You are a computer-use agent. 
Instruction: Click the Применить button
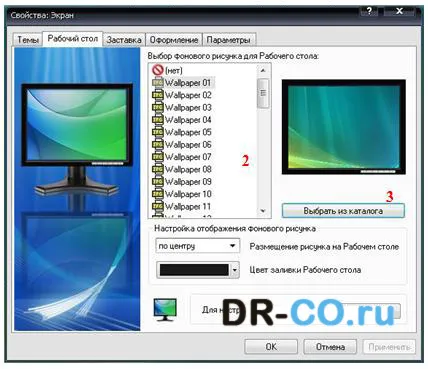pos(389,347)
